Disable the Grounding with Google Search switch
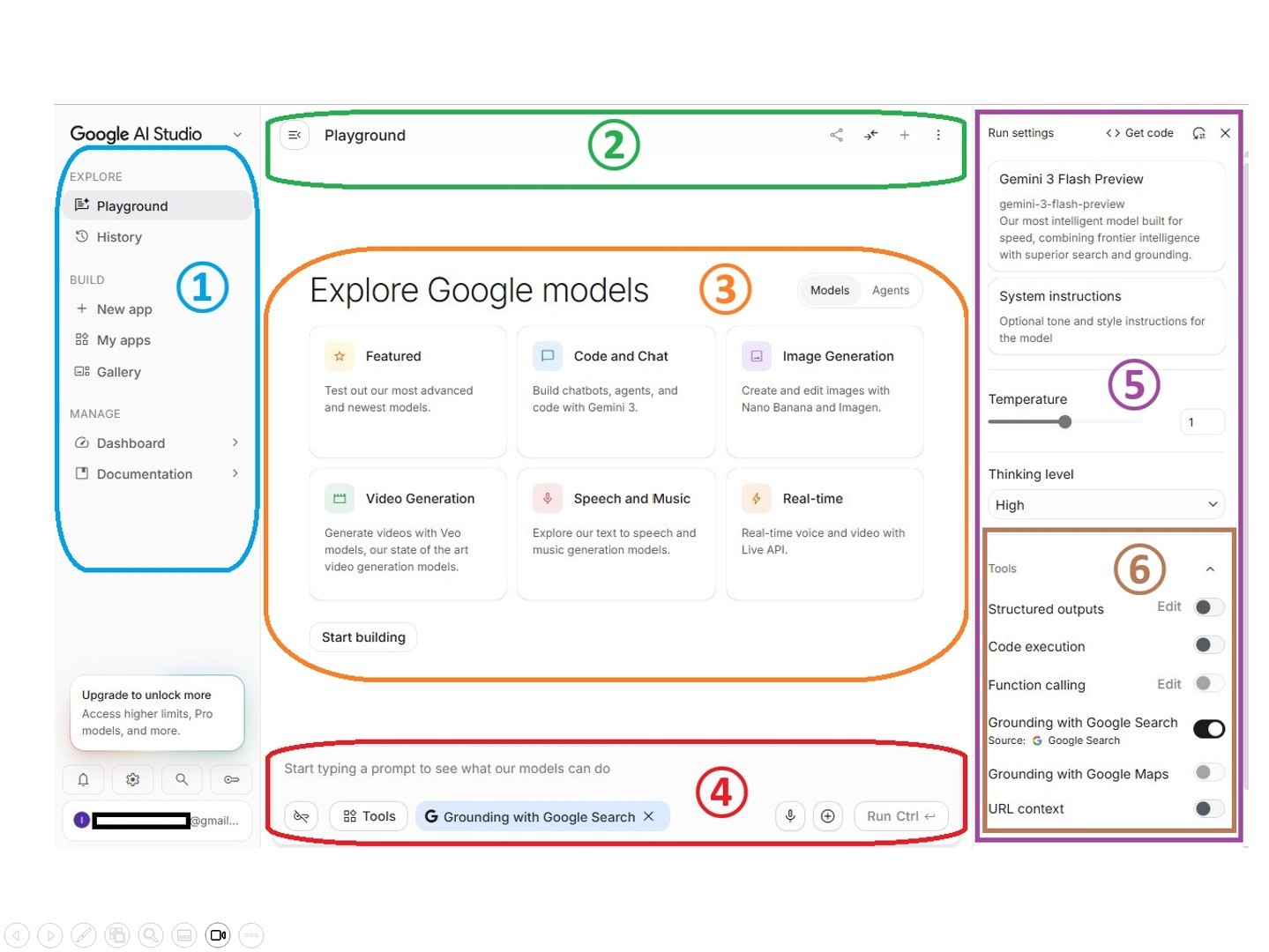Viewport: 1269px width, 952px height. [1209, 728]
